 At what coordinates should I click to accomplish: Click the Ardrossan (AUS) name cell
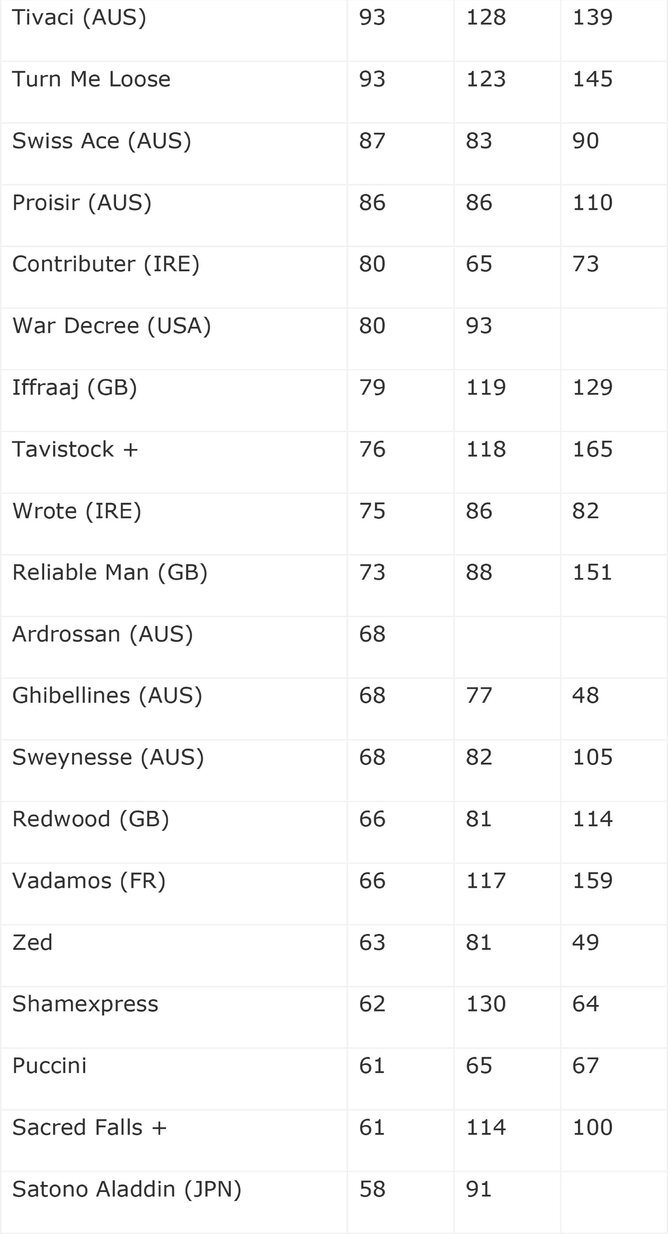(x=102, y=635)
